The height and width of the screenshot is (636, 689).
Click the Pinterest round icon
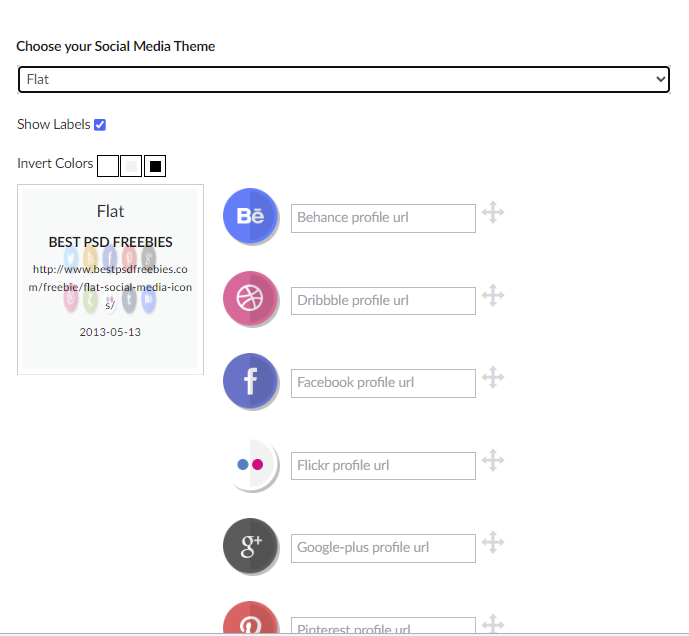[x=250, y=618]
